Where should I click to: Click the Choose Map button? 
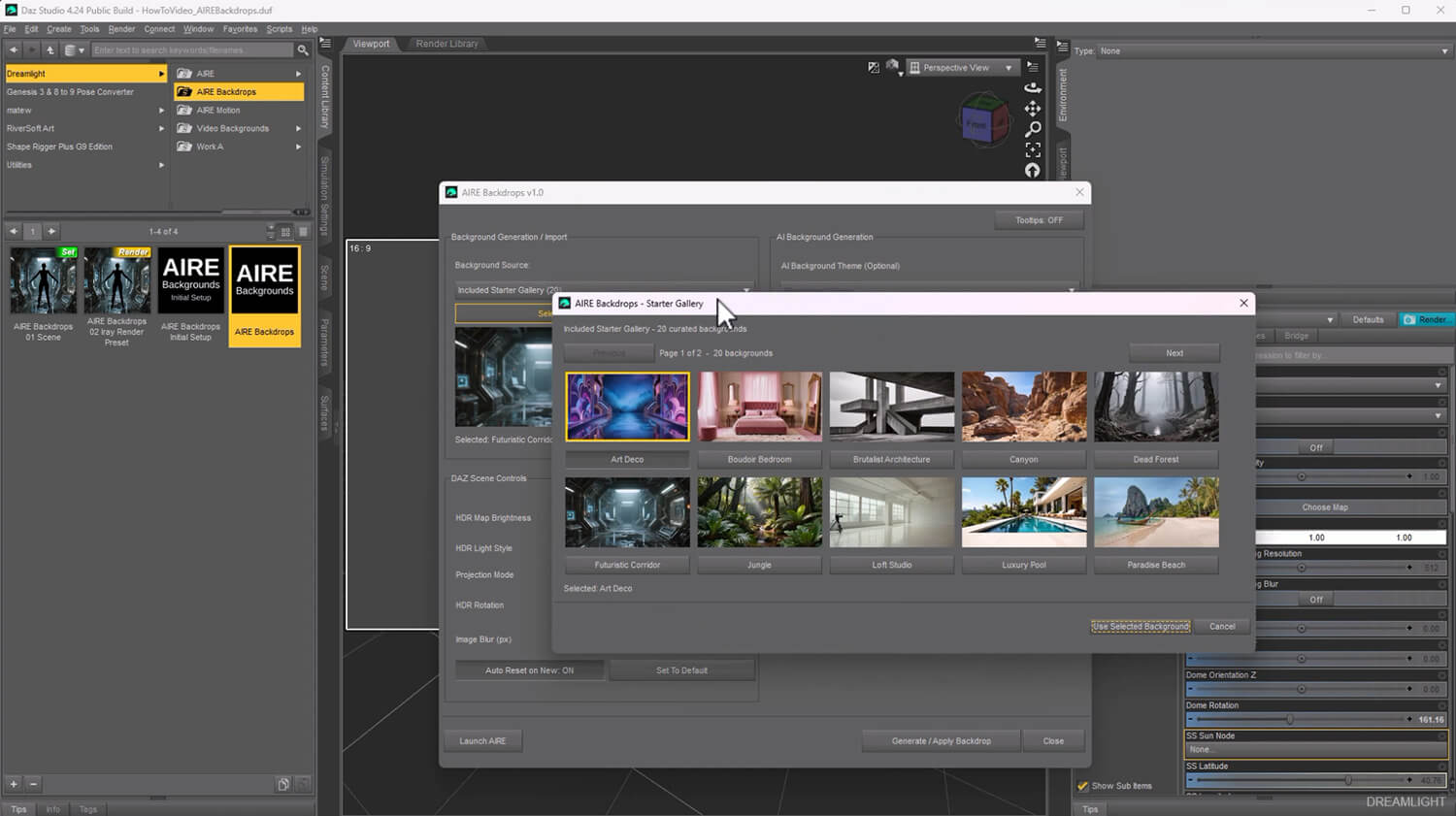point(1325,507)
